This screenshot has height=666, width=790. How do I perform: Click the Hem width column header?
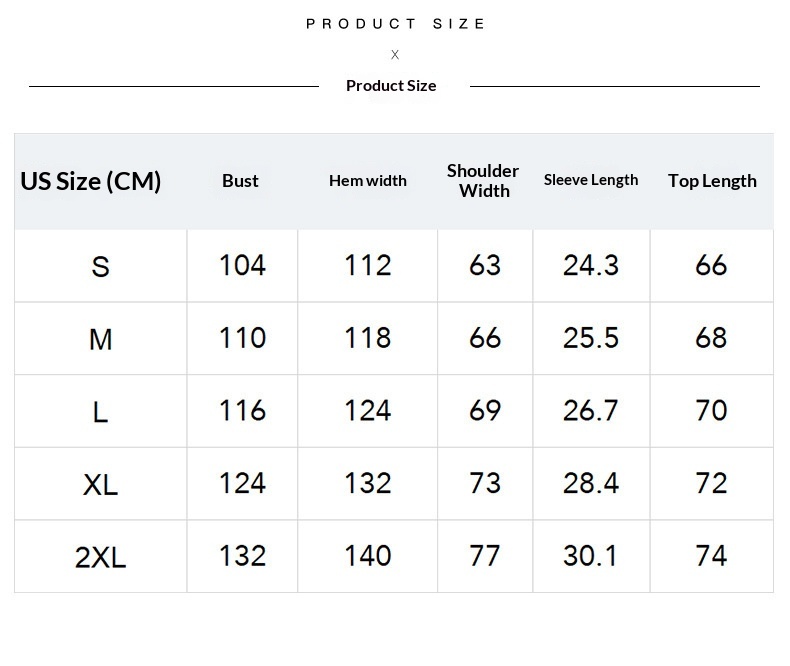click(368, 181)
